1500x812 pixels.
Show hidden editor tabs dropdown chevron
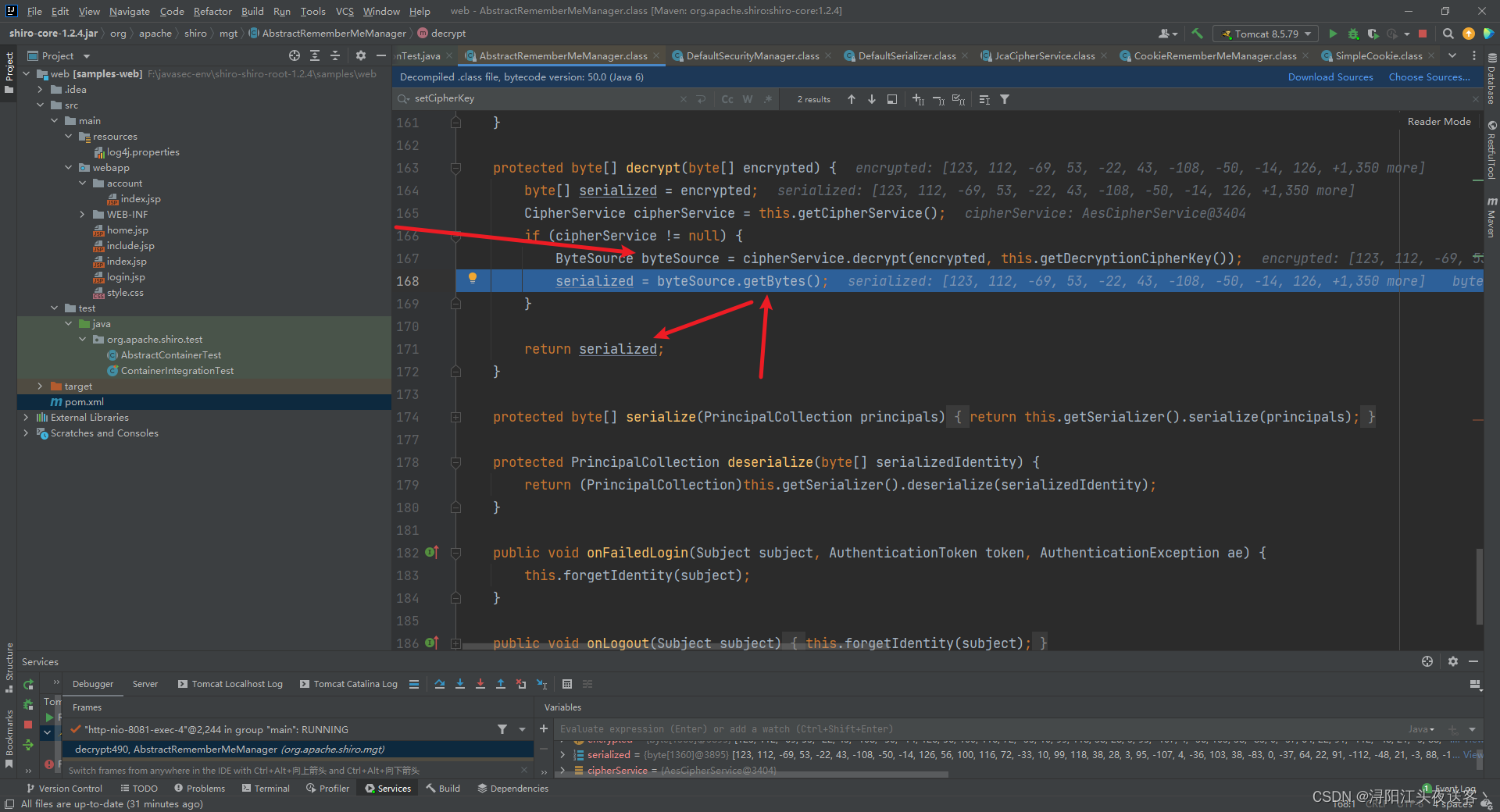click(1452, 55)
